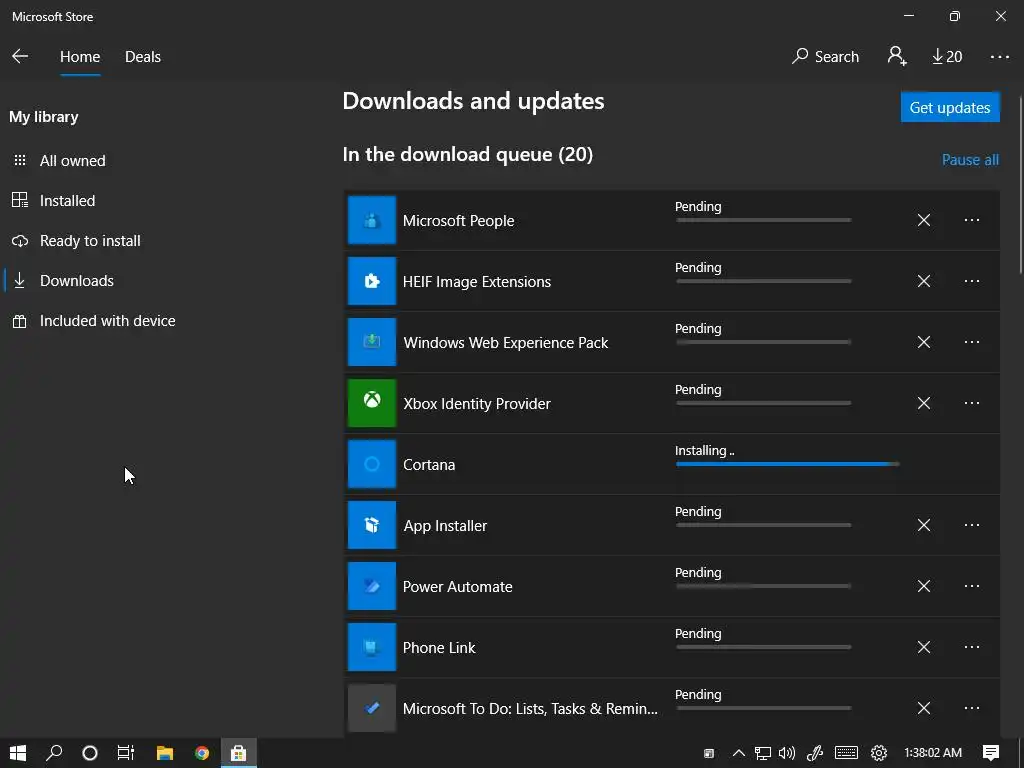
Task: Open more options for Phone Link
Action: pos(972,647)
